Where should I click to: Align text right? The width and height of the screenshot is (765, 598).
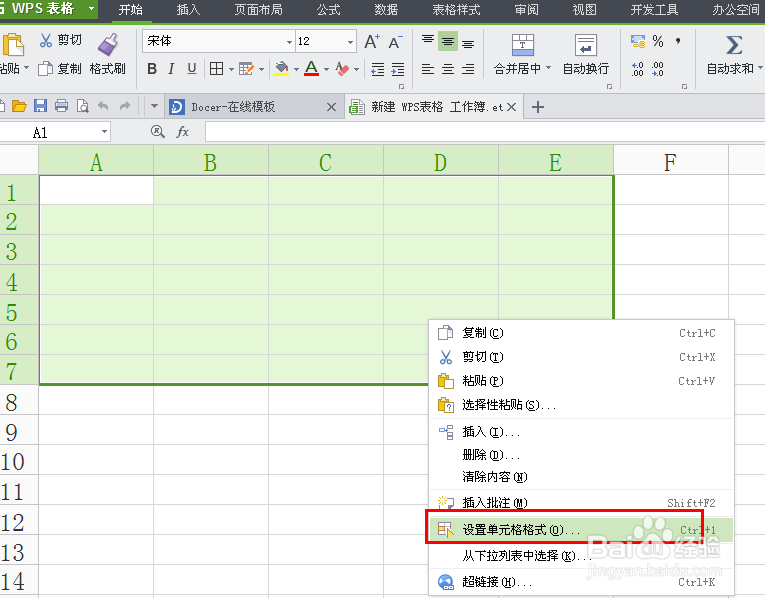pos(468,69)
